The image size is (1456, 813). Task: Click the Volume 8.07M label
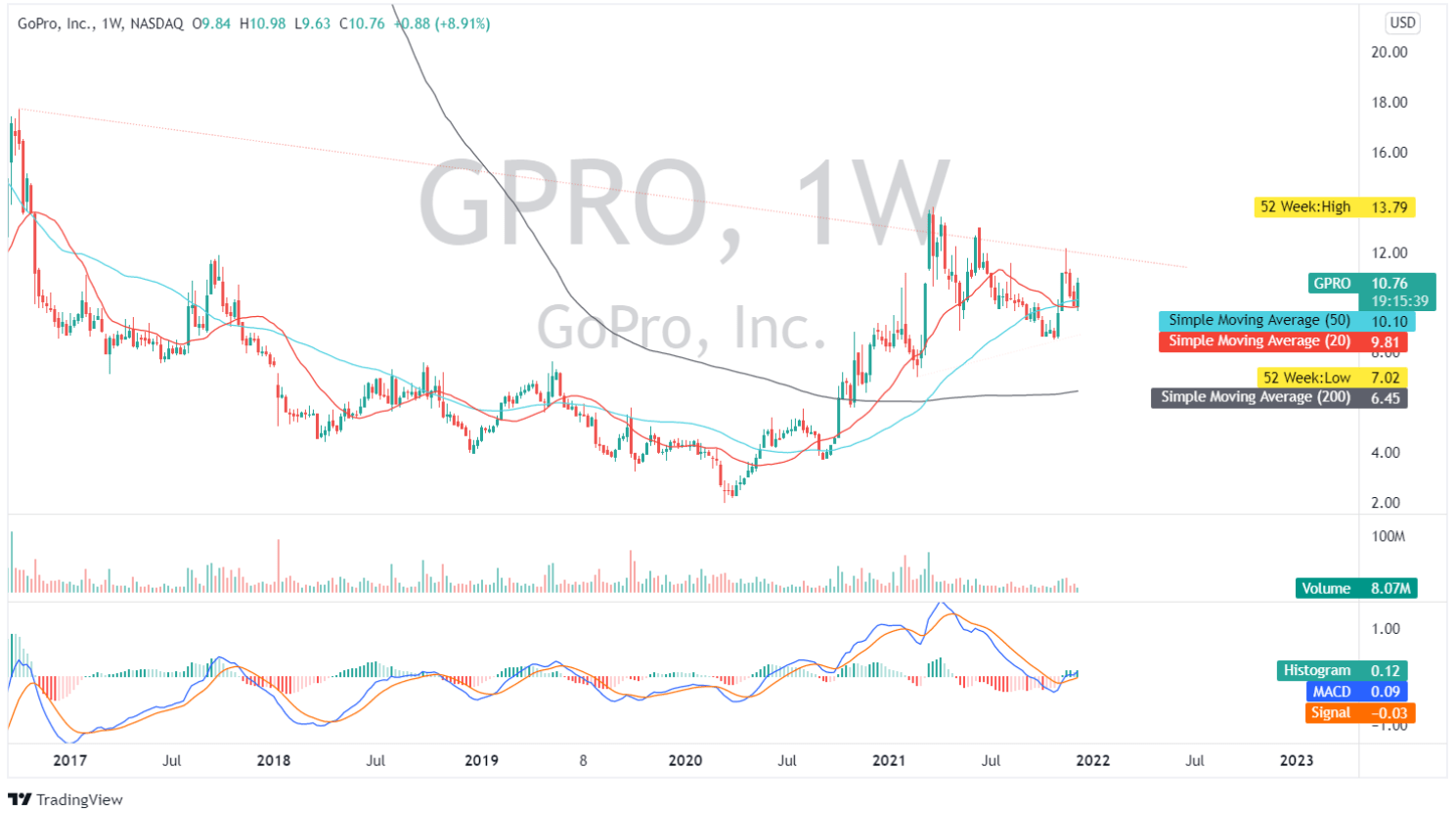(1355, 589)
